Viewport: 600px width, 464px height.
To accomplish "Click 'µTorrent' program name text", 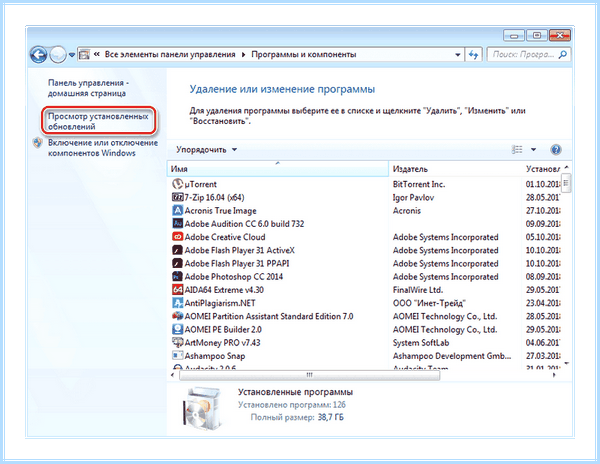I will [x=201, y=184].
